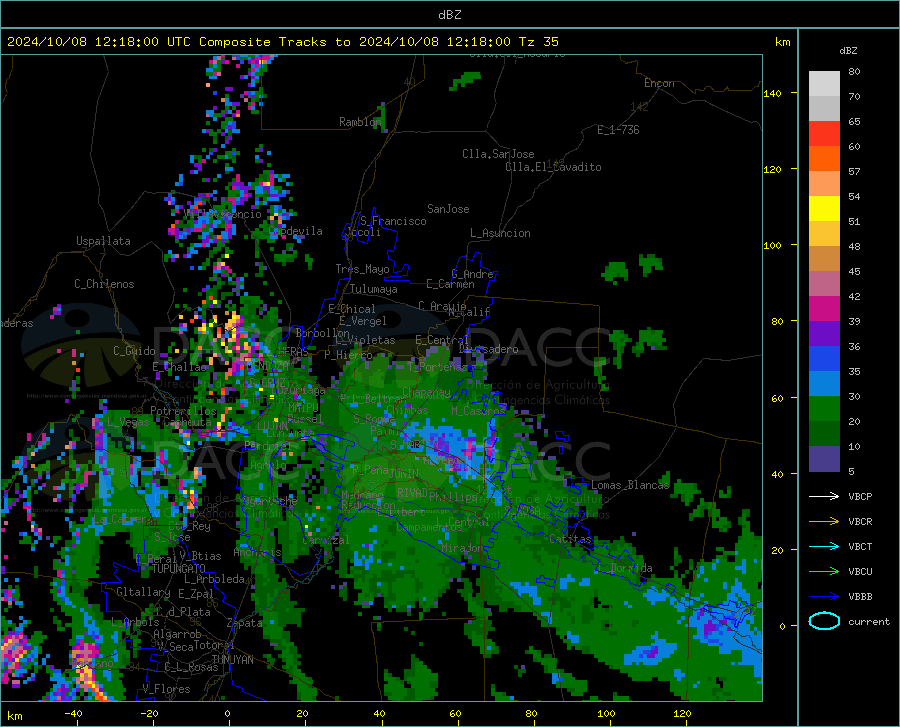This screenshot has height=727, width=900.
Task: Click the 'Lomas_Blancas' map label
Action: tap(630, 485)
